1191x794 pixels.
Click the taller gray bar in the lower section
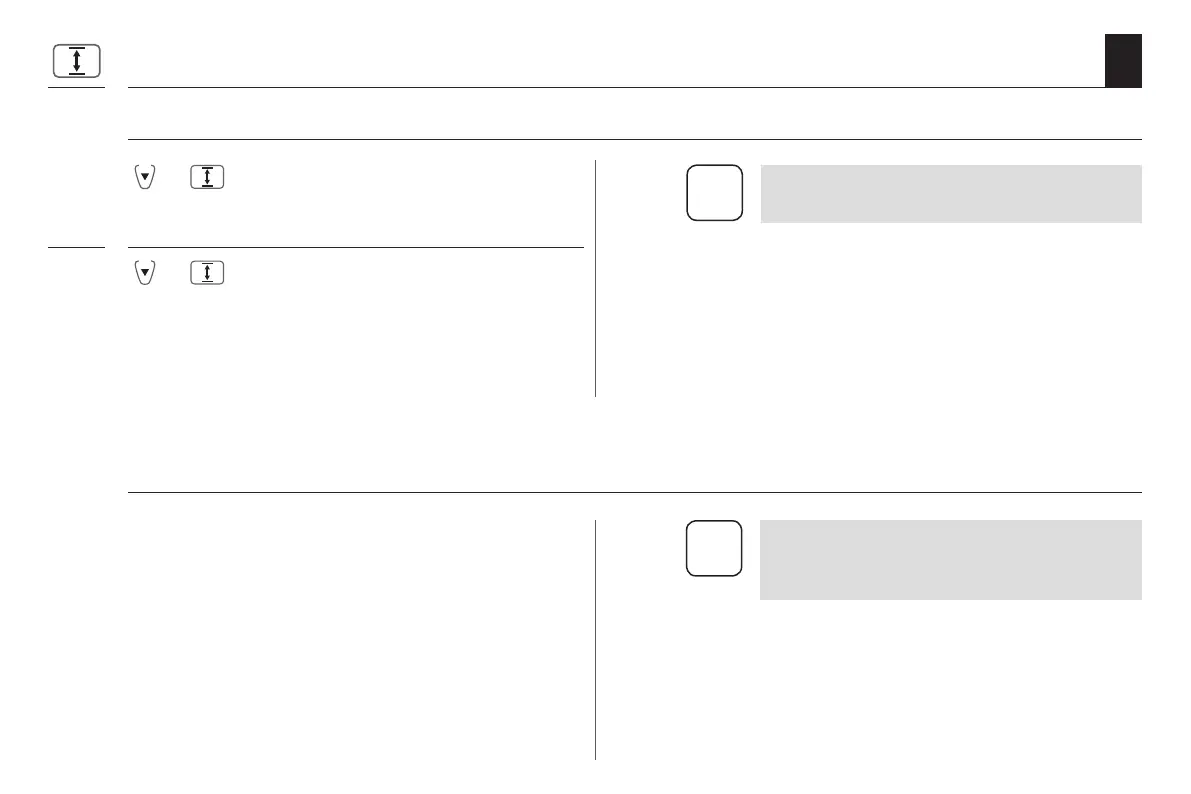click(950, 559)
